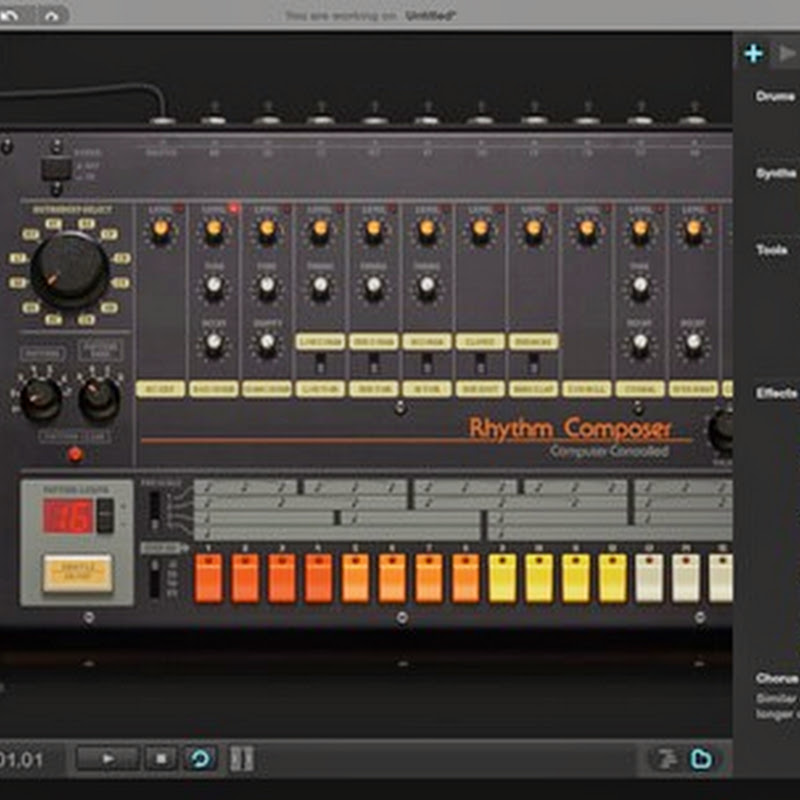Toggle the blue loop icon

pyautogui.click(x=201, y=758)
